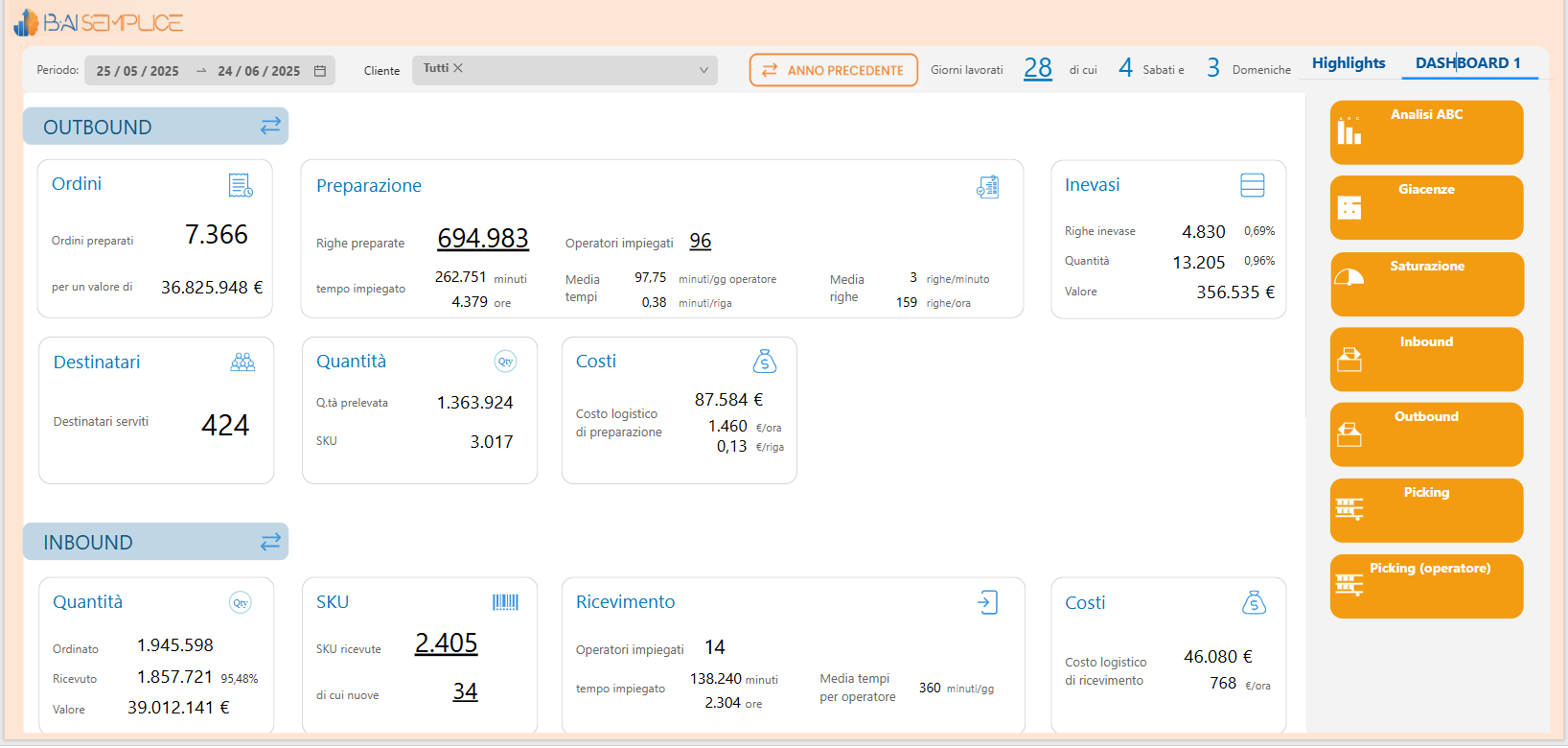This screenshot has height=748, width=1568.
Task: Remove the Tutti filter with the X
Action: (458, 68)
